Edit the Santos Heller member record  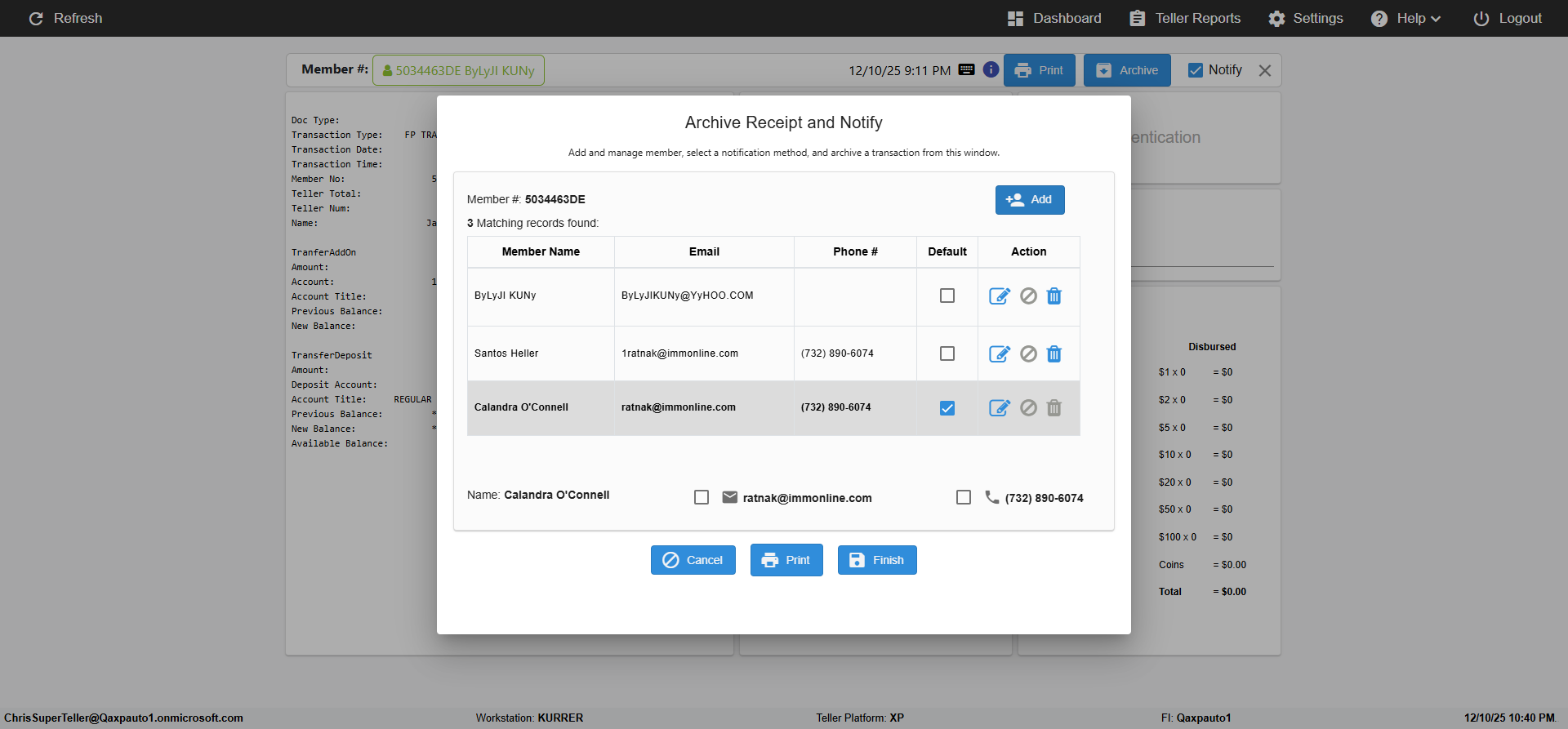click(1000, 354)
